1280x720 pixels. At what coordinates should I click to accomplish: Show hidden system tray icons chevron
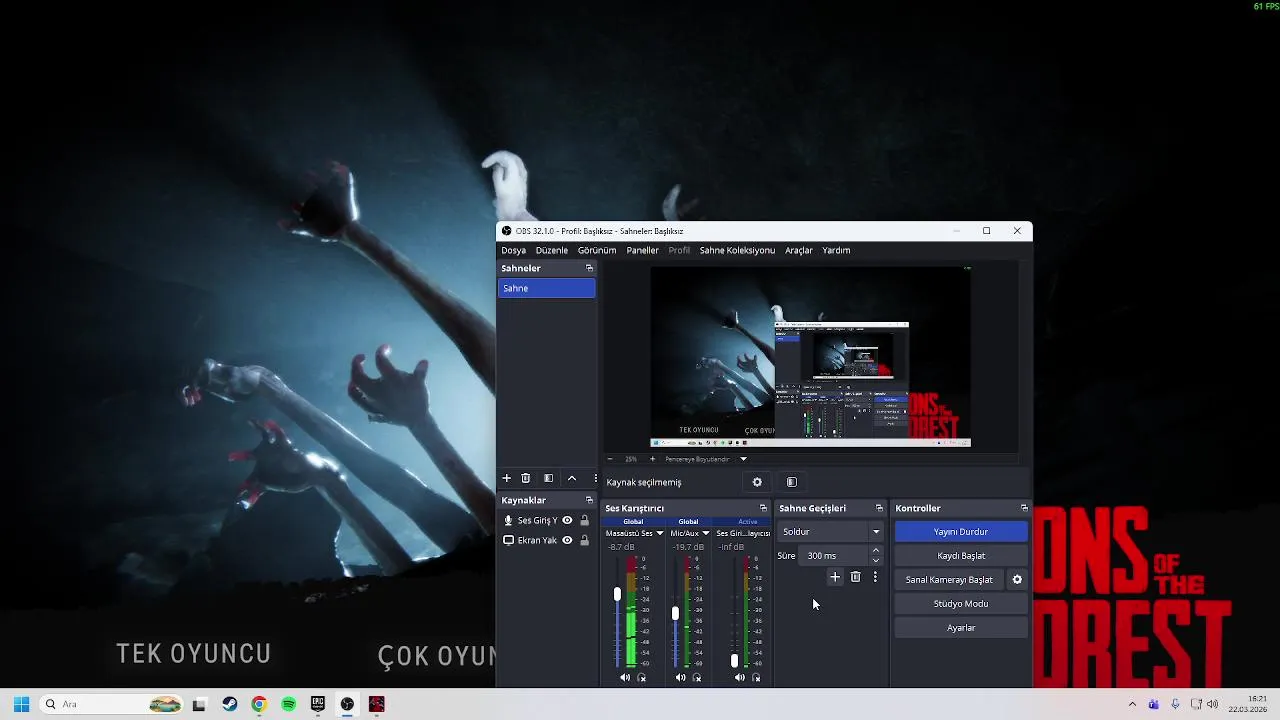pos(1132,704)
